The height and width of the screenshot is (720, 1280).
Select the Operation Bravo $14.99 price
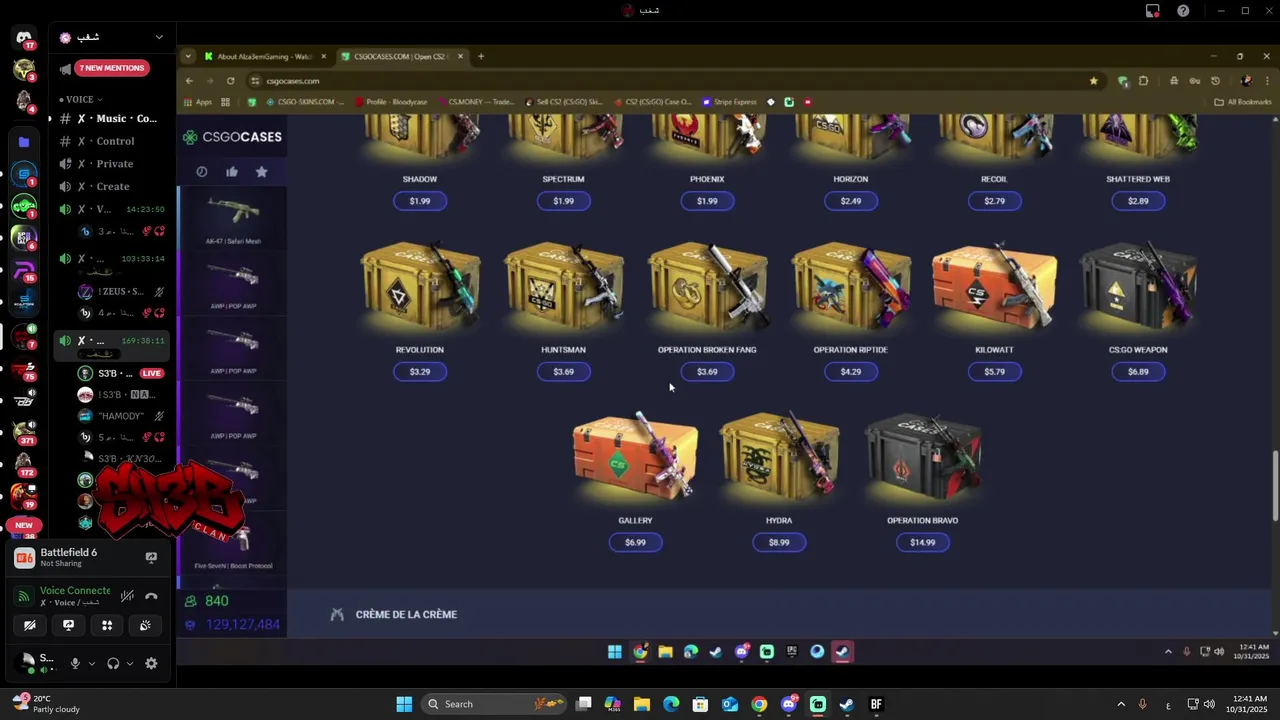click(x=922, y=543)
